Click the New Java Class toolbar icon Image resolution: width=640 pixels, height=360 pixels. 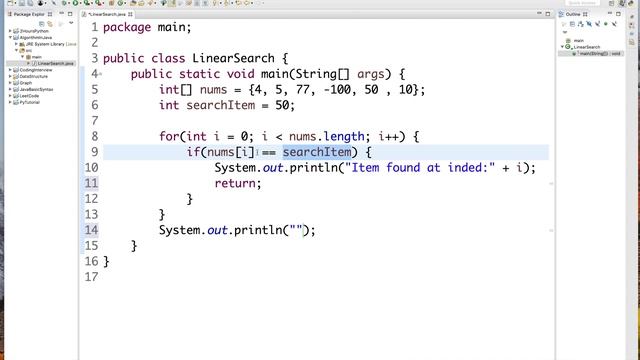120,3
